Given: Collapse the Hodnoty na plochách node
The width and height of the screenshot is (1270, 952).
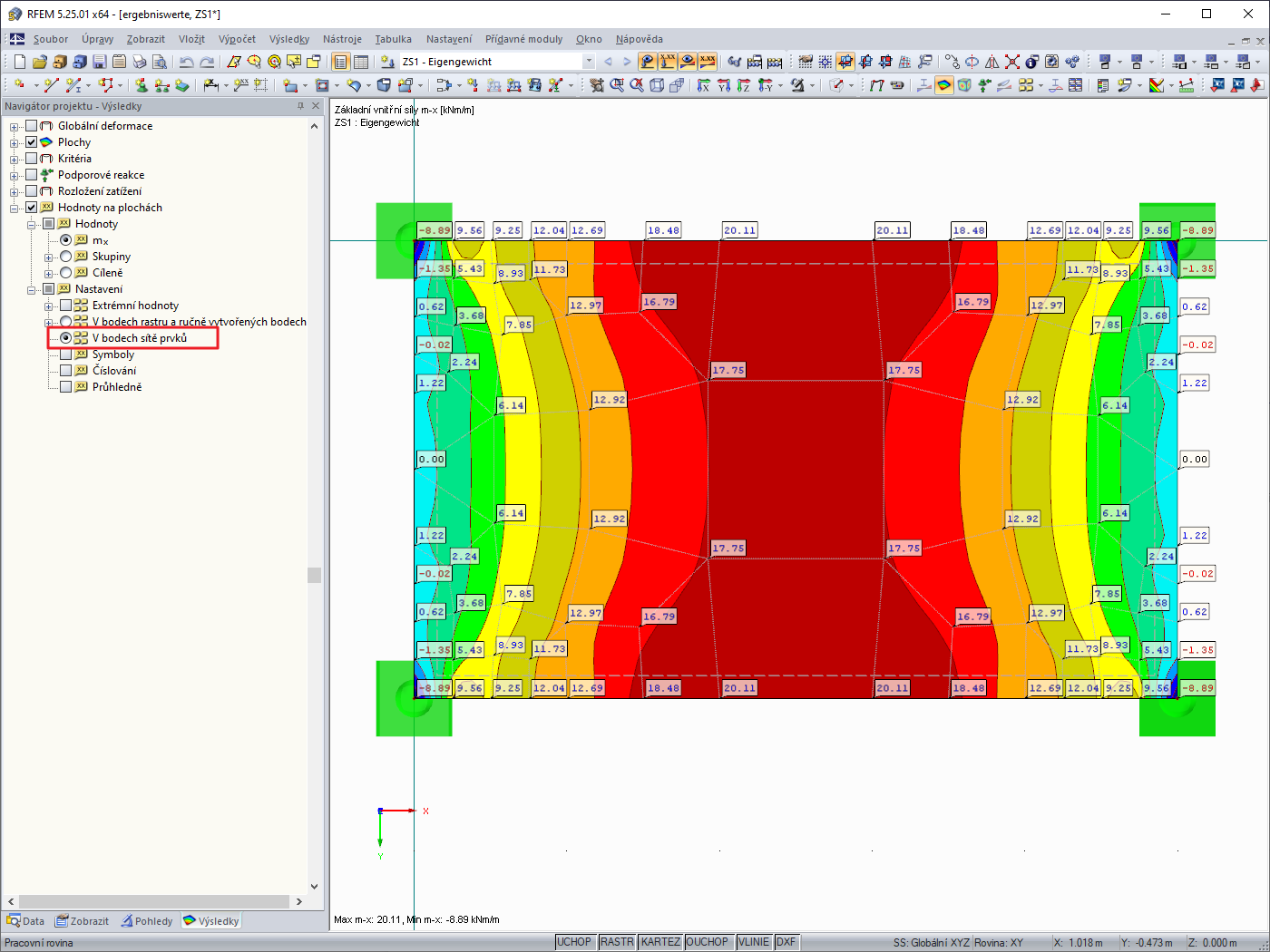Looking at the screenshot, I should [15, 209].
